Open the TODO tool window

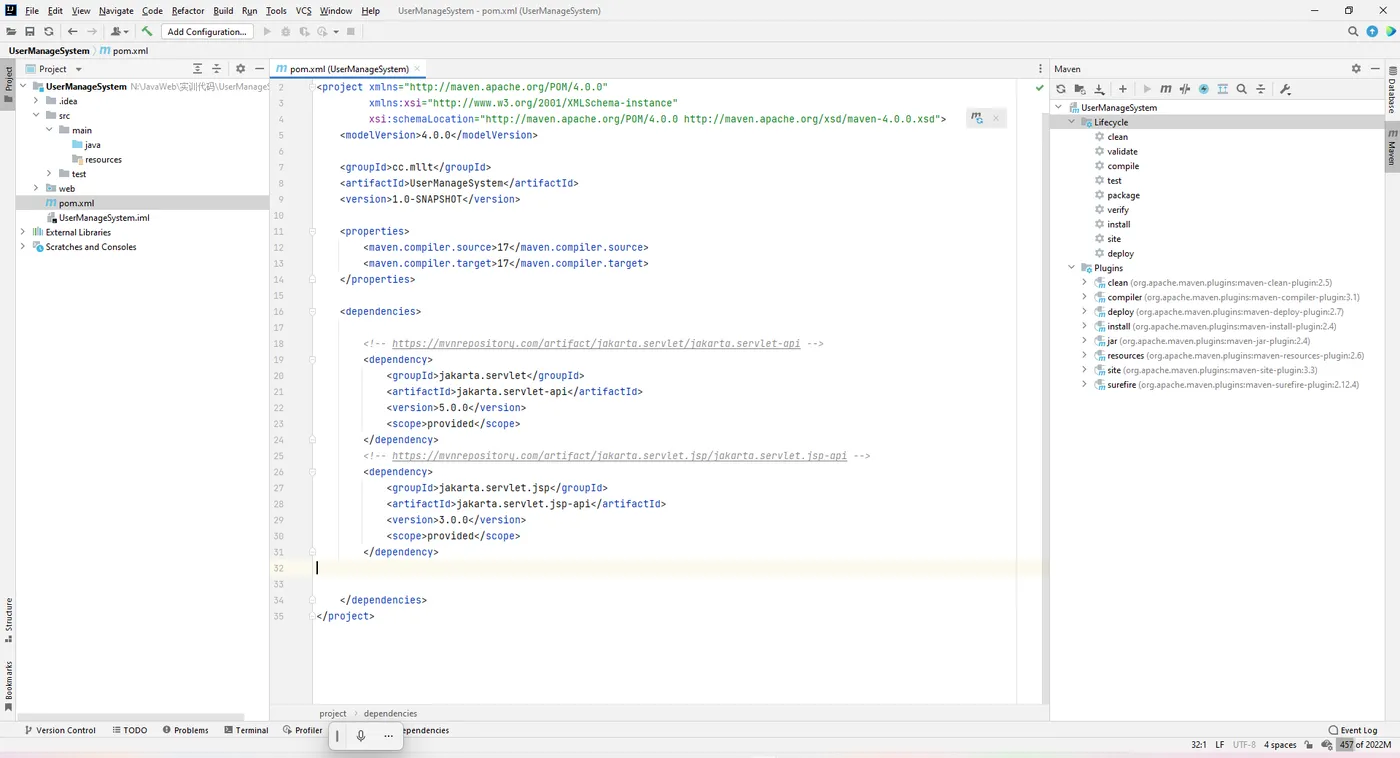pyautogui.click(x=129, y=730)
